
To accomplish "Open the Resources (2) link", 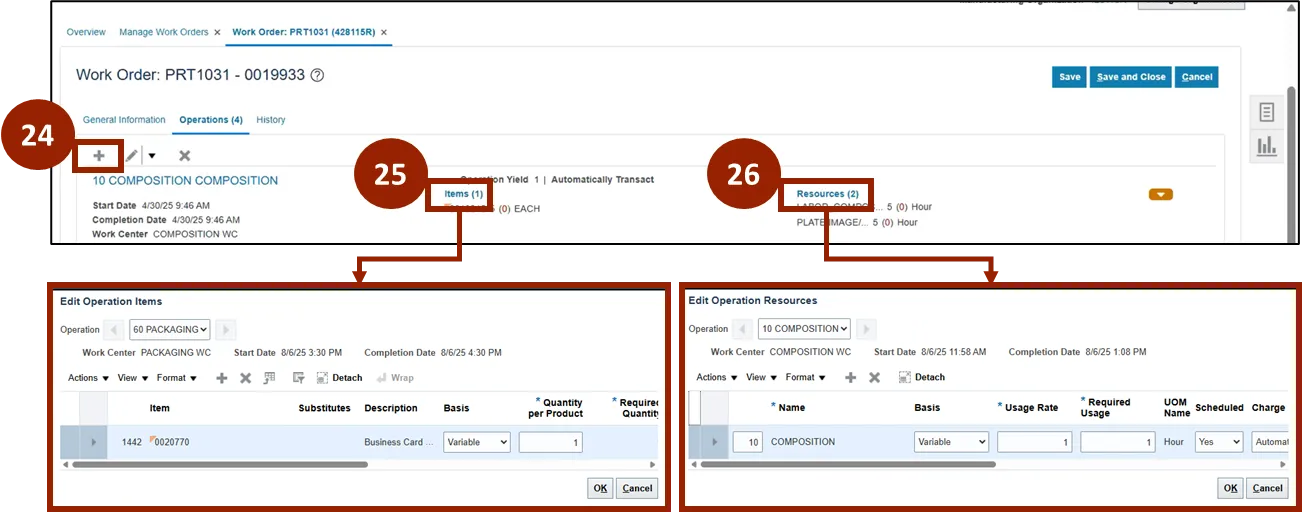I will (x=827, y=193).
